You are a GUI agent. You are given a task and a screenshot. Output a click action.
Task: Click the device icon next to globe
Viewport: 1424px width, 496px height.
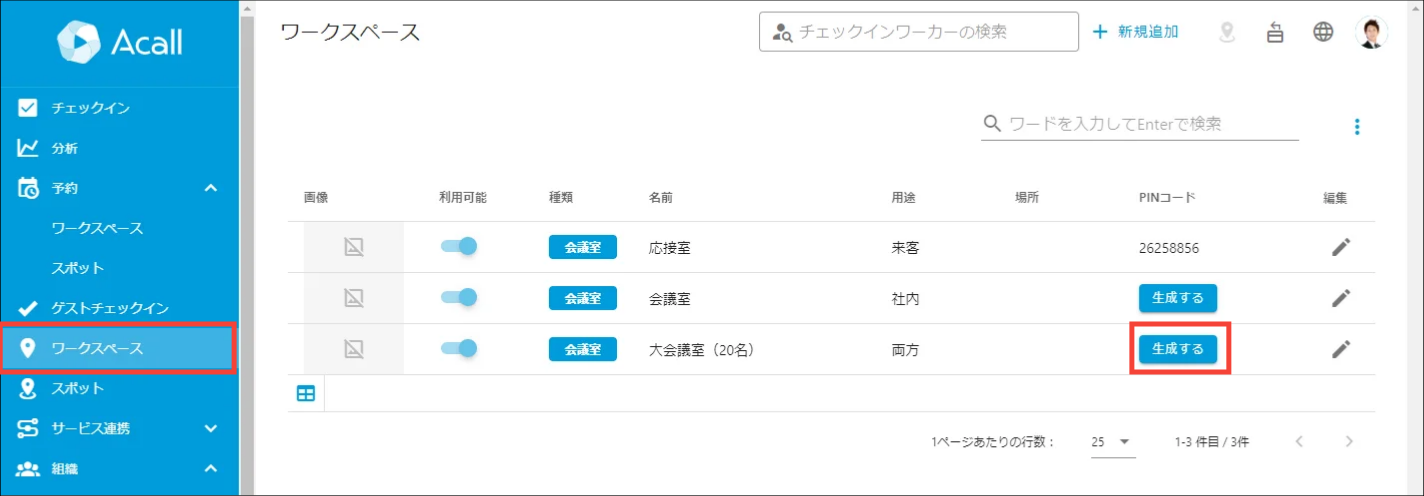(x=1275, y=32)
